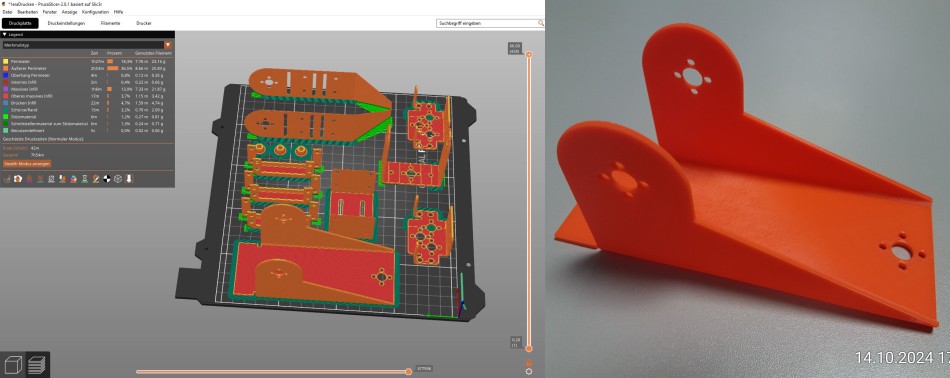Switch to the sliced layers preview icon
Image resolution: width=950 pixels, height=378 pixels.
coord(37,365)
